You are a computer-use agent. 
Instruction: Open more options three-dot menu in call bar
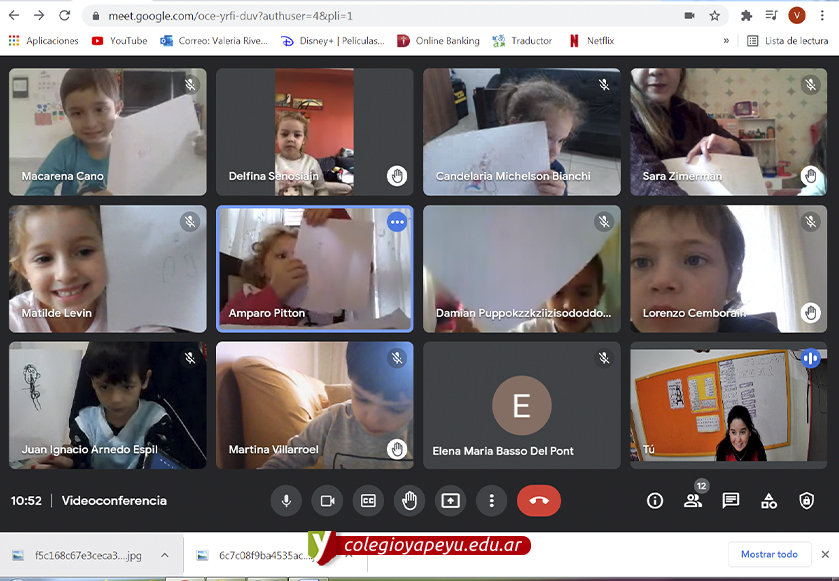click(x=491, y=501)
